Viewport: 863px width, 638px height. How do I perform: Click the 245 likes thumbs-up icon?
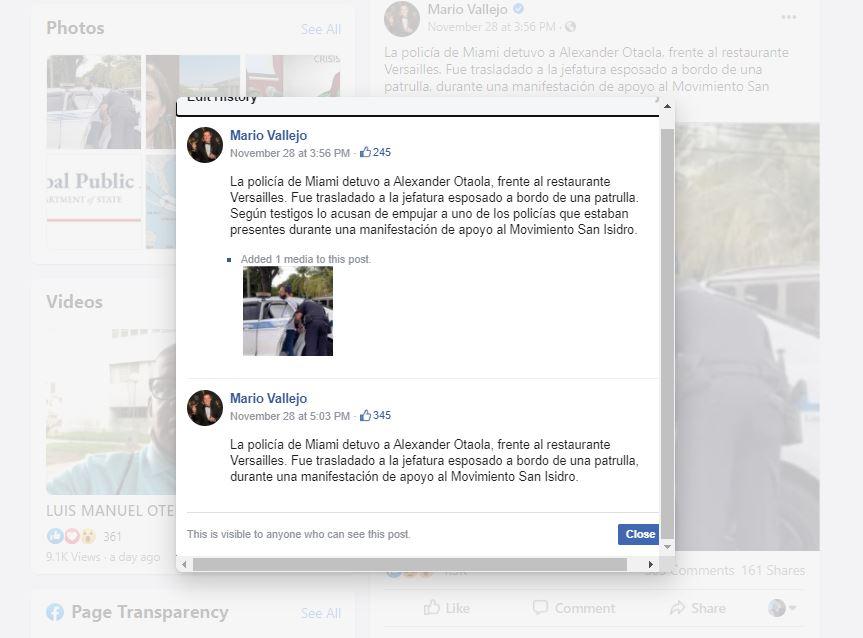tap(365, 152)
